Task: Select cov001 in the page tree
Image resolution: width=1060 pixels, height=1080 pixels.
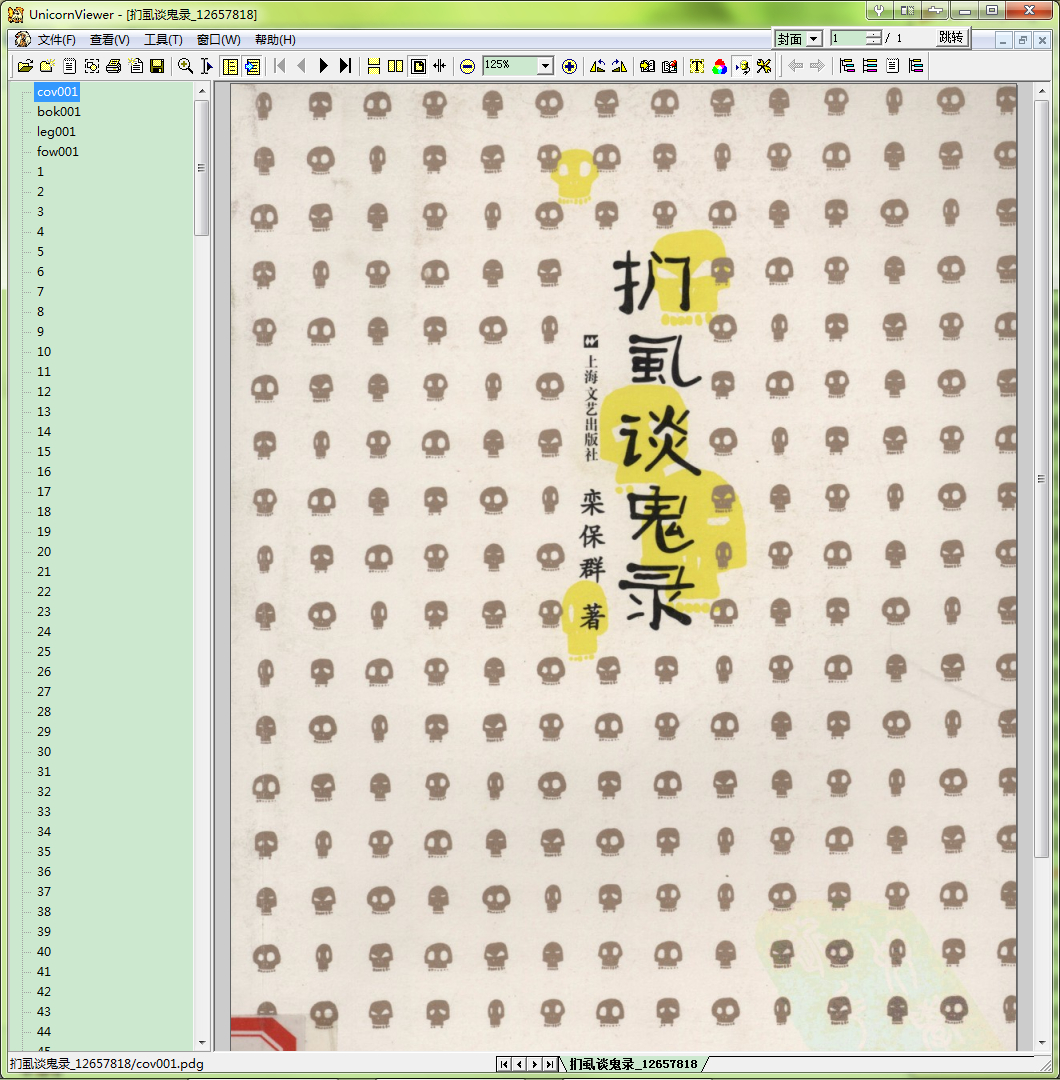Action: point(57,92)
